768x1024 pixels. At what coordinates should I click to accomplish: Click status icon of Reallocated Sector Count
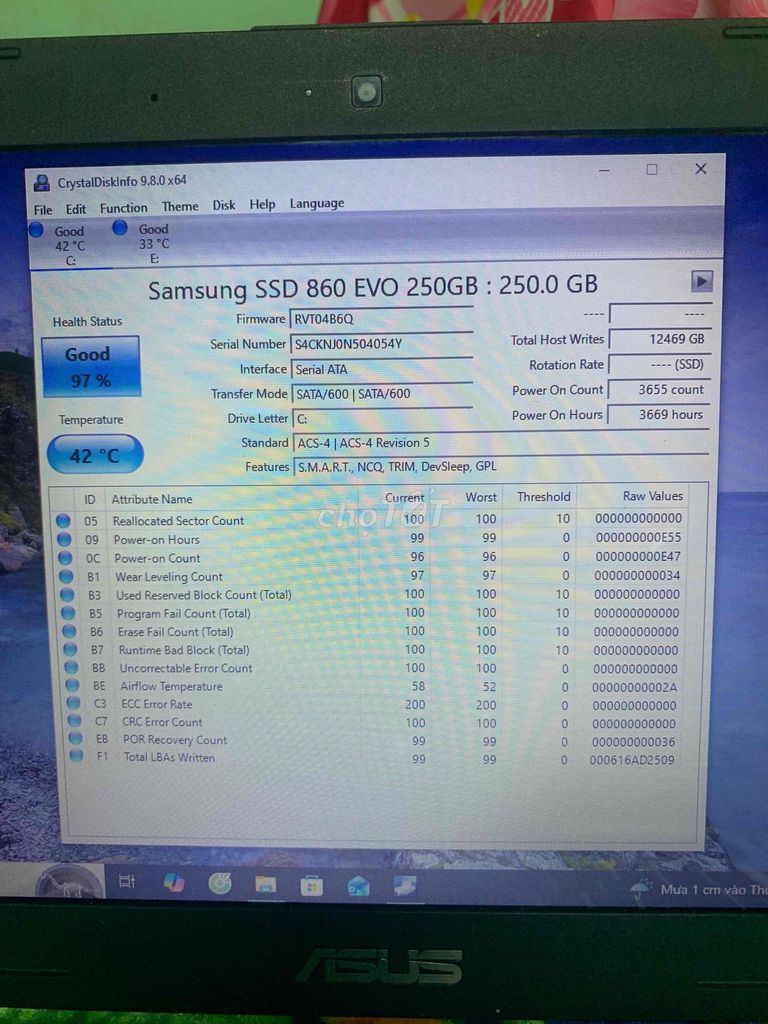coord(63,520)
